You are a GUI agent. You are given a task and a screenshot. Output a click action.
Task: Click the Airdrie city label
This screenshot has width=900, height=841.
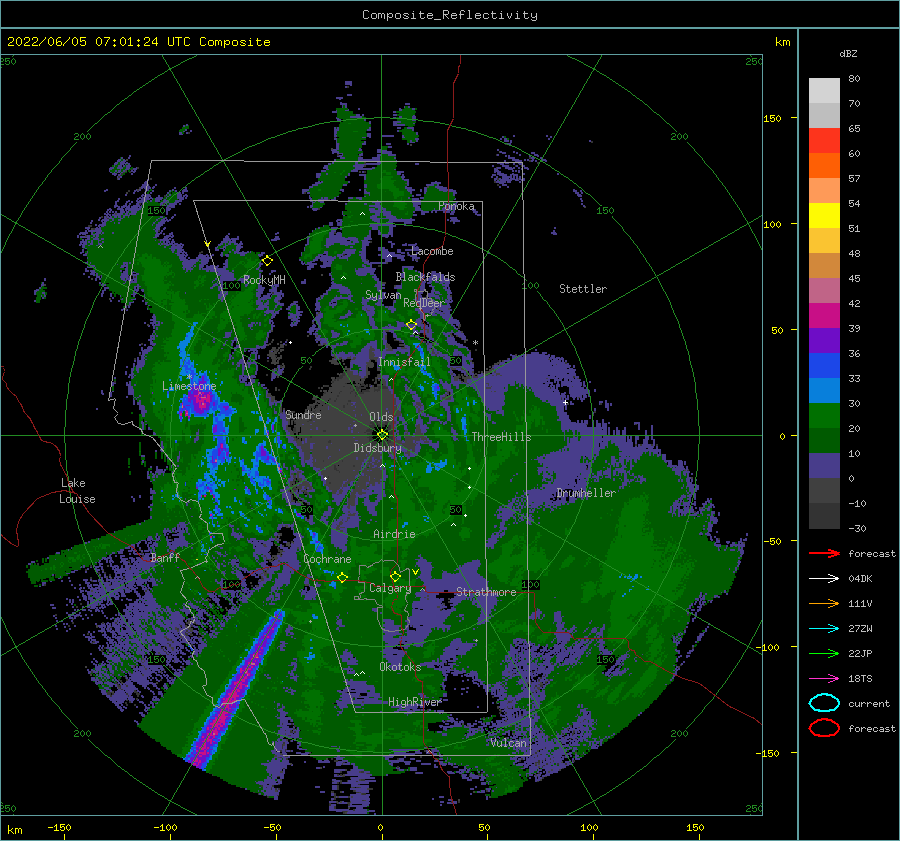(x=394, y=534)
